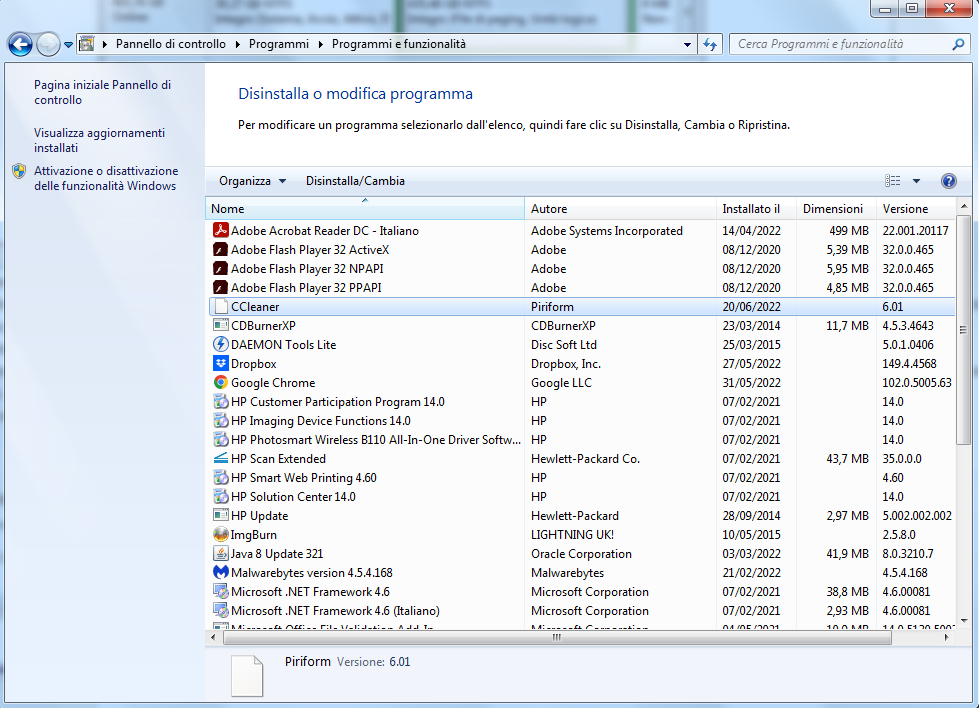Open the Organizza dropdown menu

[252, 181]
